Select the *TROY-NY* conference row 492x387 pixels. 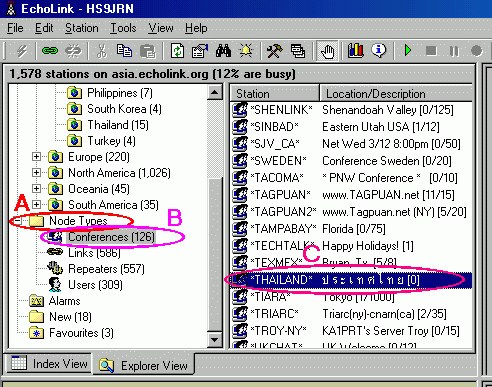[351, 331]
